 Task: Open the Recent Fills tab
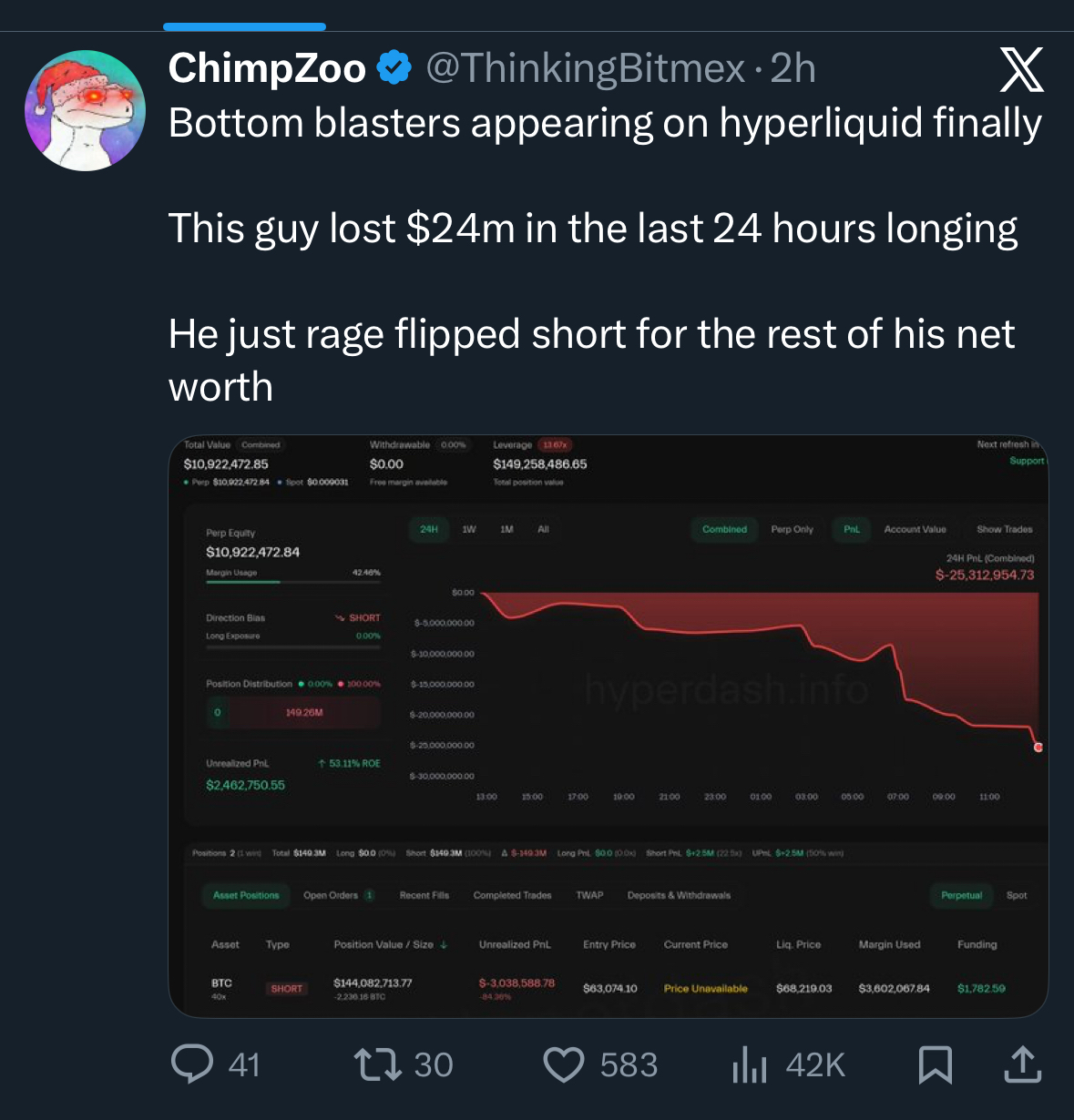[x=424, y=895]
